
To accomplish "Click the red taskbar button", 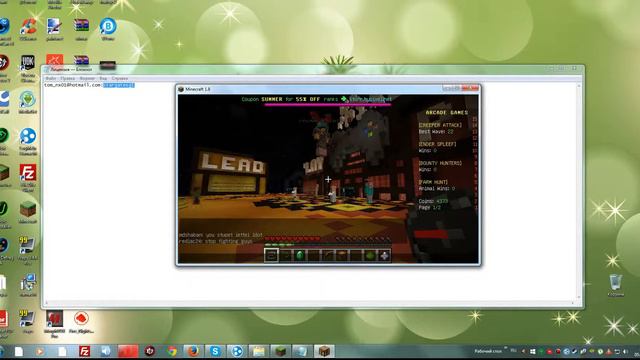I will [128, 351].
